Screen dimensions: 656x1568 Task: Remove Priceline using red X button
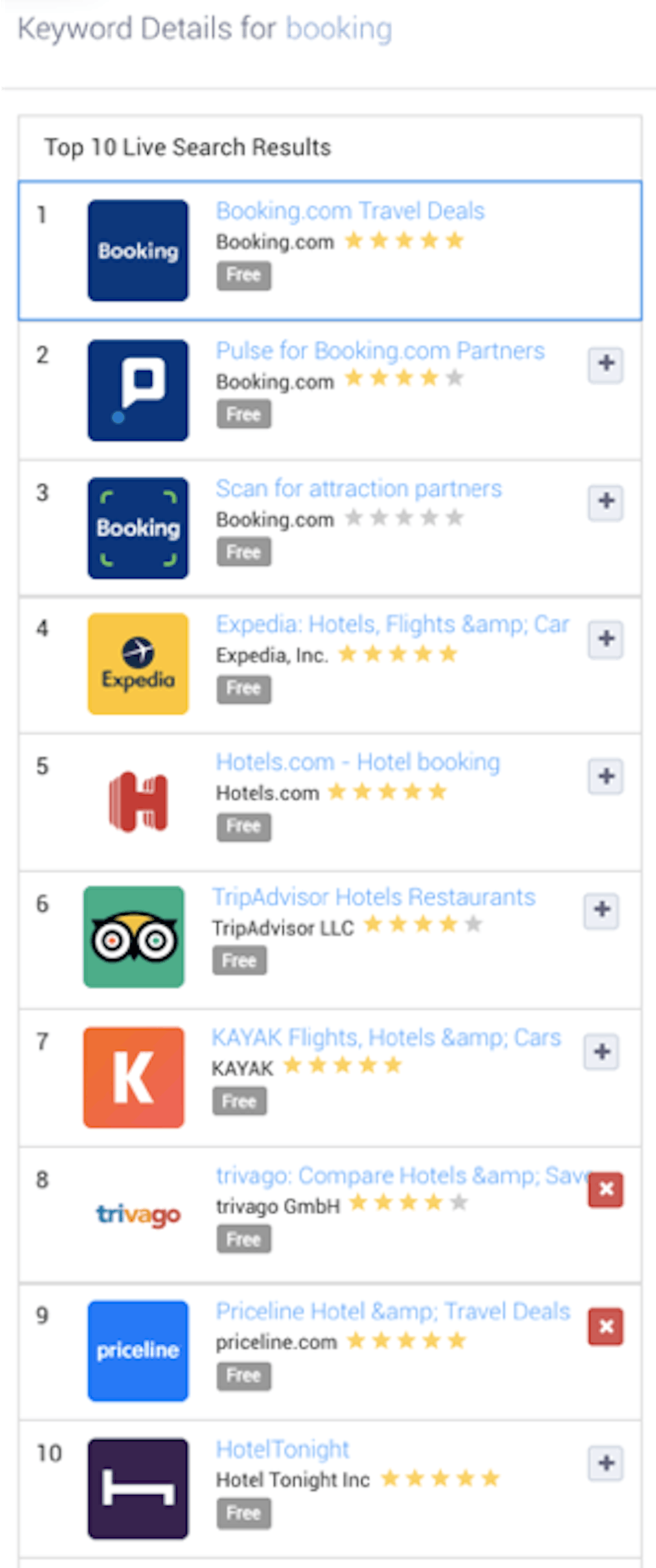point(606,1326)
